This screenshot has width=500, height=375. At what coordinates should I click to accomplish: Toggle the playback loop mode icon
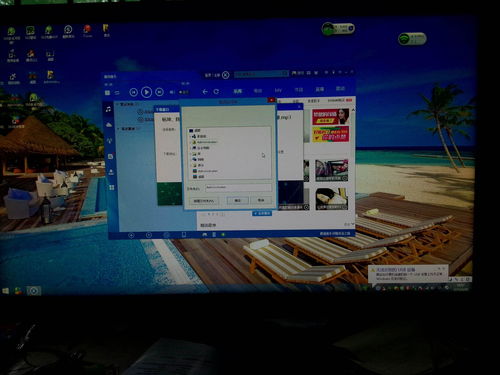[x=117, y=92]
